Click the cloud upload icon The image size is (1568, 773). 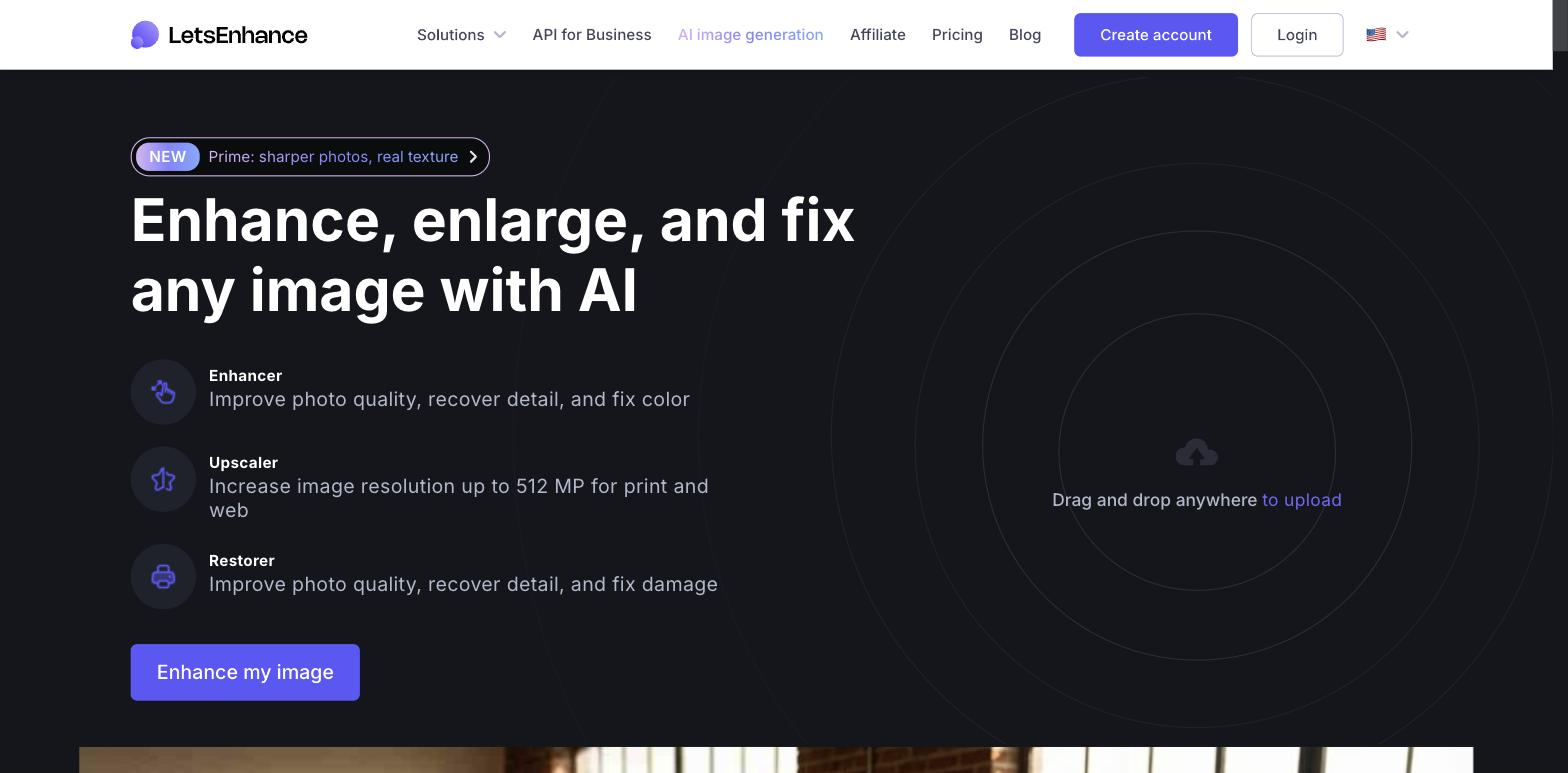(x=1197, y=453)
